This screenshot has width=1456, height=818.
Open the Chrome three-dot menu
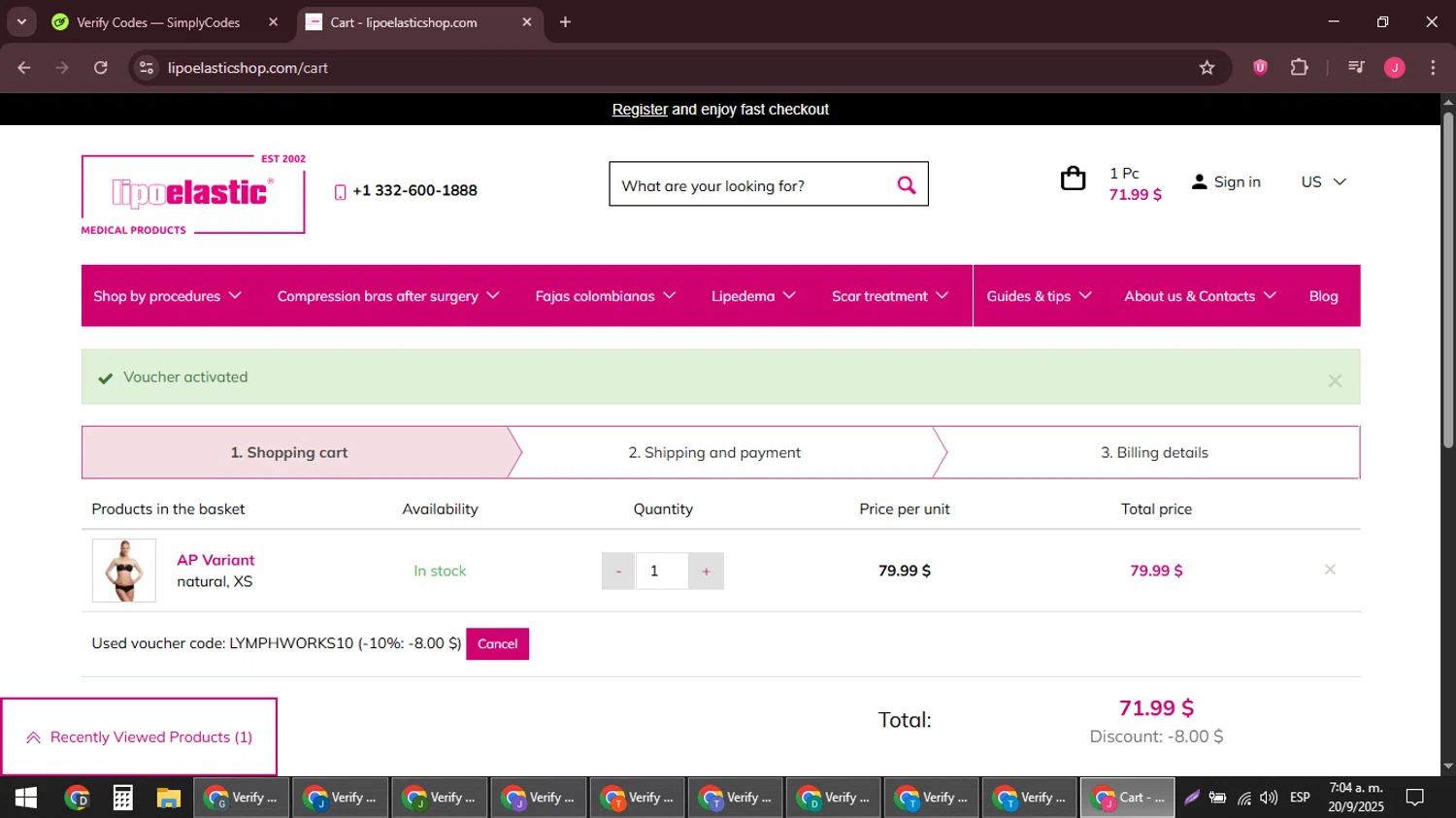(1433, 68)
